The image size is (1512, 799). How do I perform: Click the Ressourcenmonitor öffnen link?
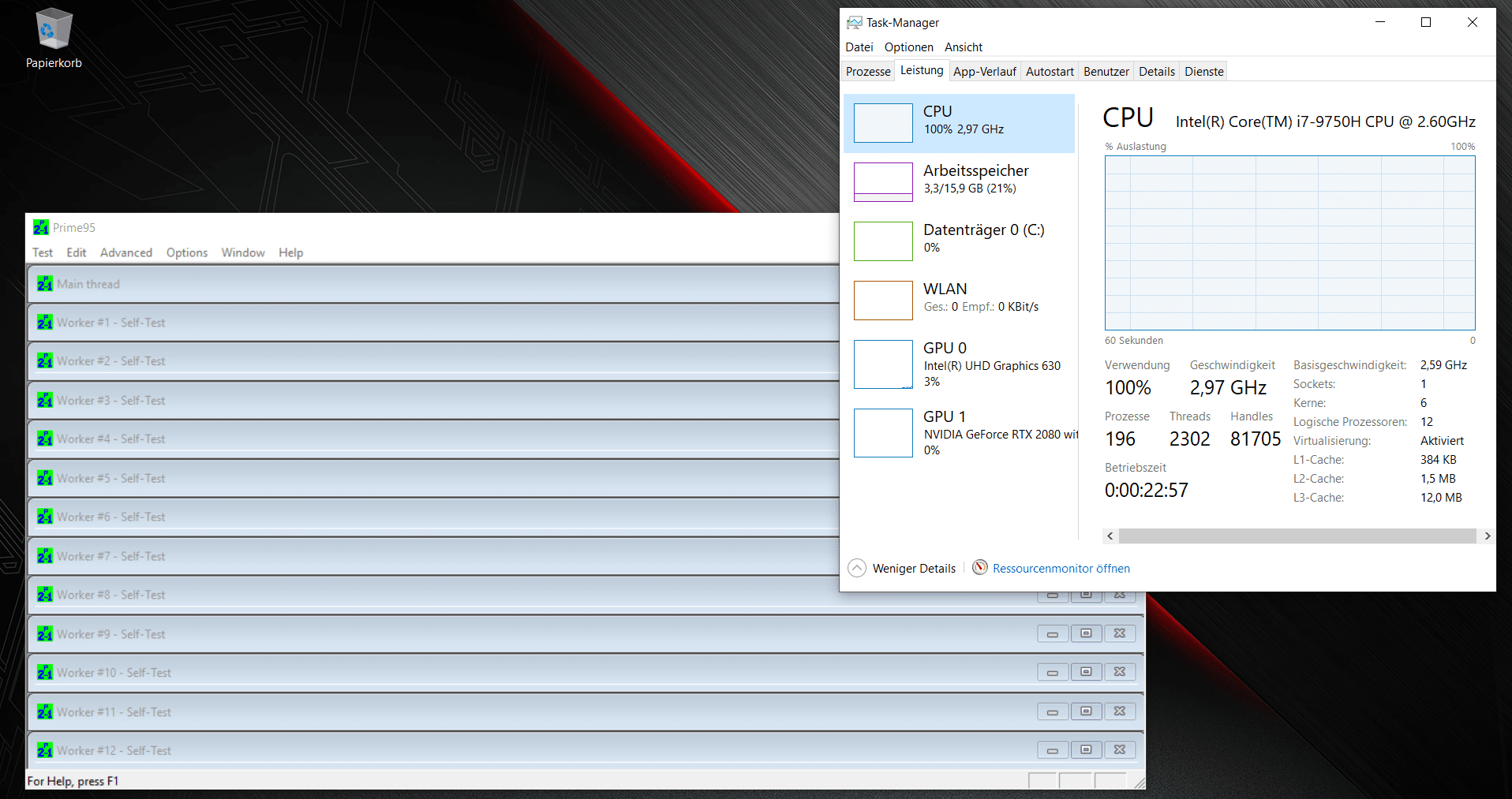(x=1061, y=569)
